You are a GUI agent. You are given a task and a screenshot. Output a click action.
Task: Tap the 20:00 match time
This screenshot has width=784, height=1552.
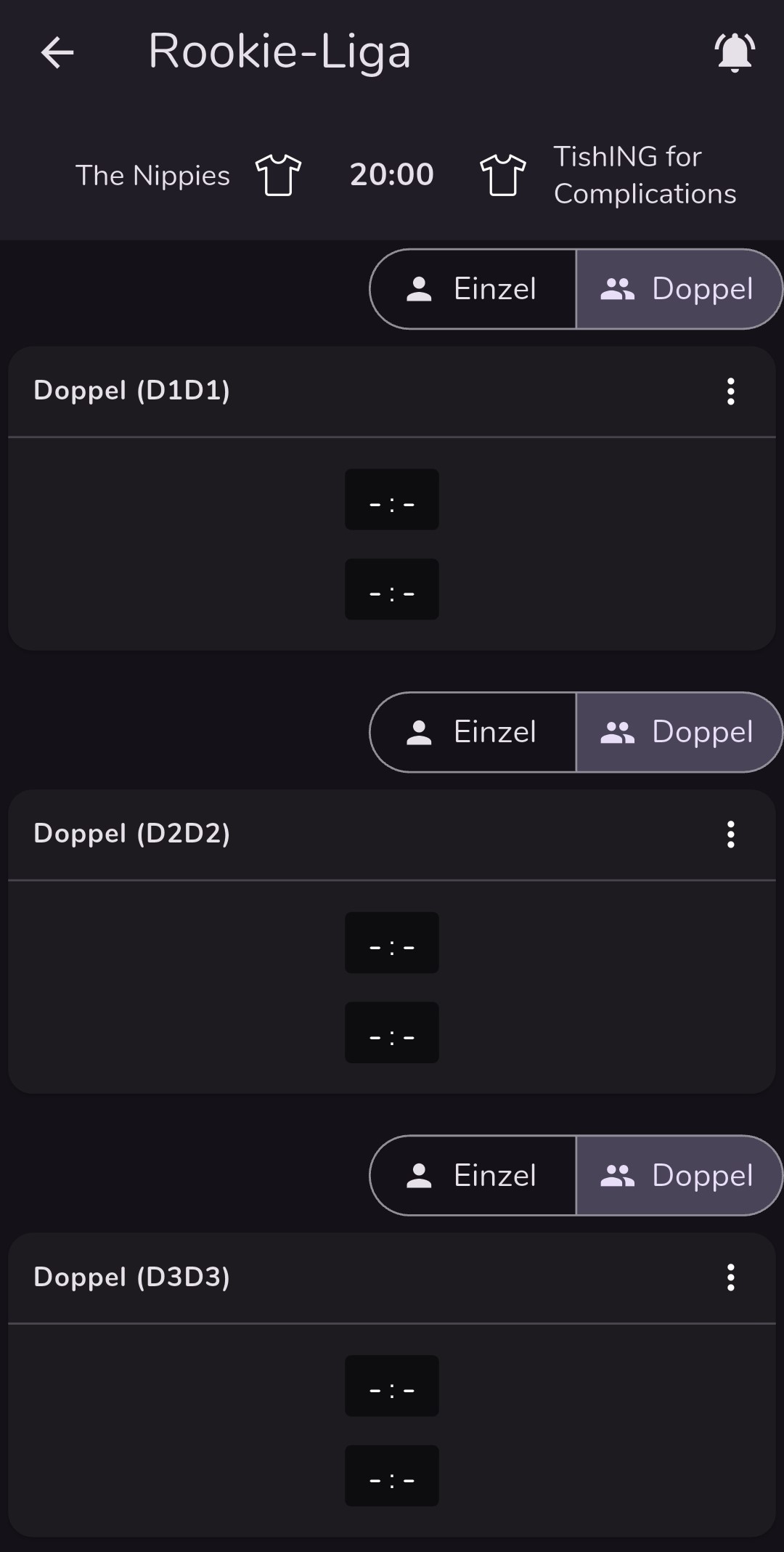pos(392,174)
